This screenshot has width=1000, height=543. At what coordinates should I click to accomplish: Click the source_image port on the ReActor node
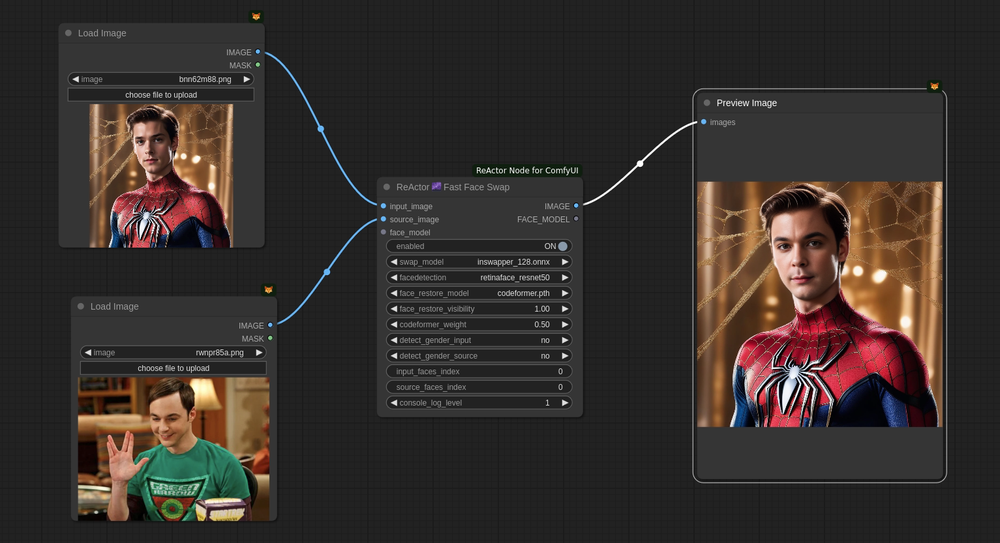pyautogui.click(x=383, y=219)
